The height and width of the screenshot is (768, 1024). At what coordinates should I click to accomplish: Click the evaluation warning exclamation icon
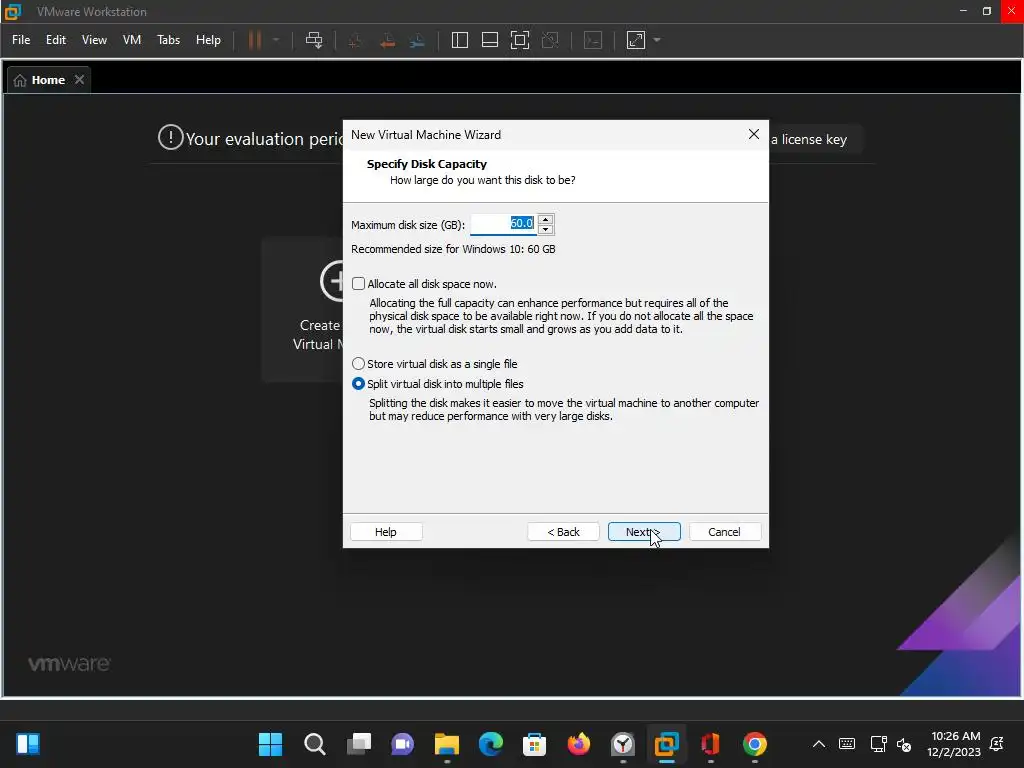170,137
